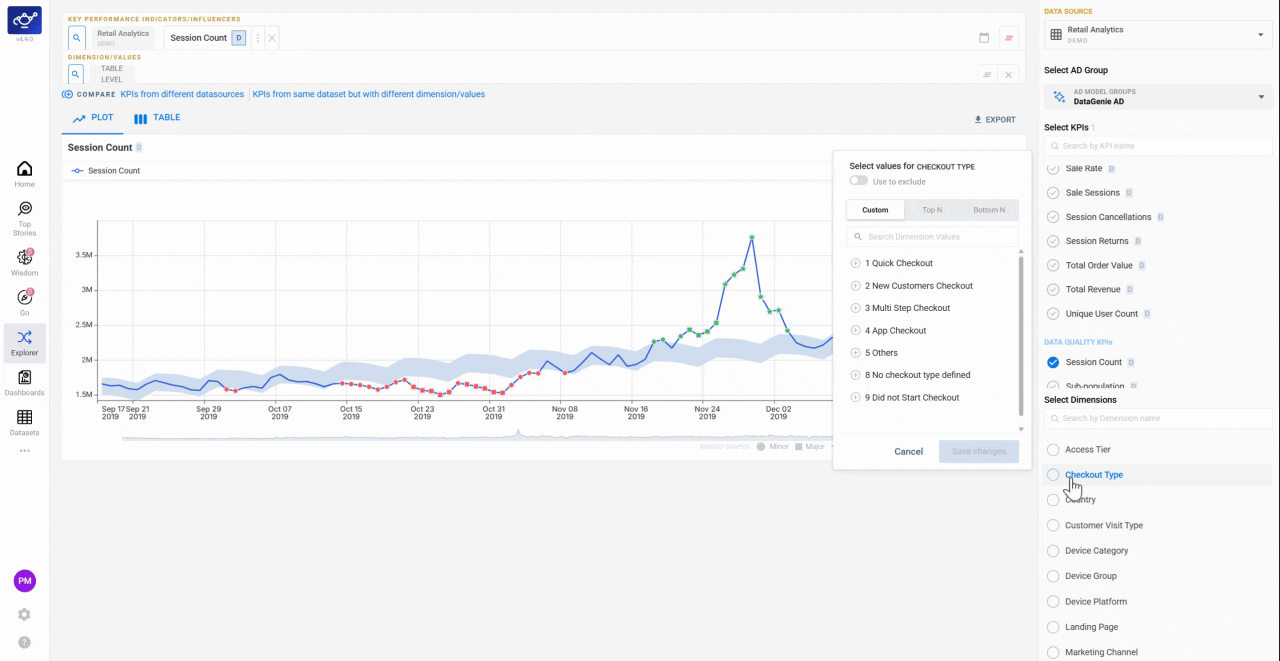This screenshot has width=1280, height=661.
Task: Open Home from the sidebar
Action: pyautogui.click(x=24, y=174)
